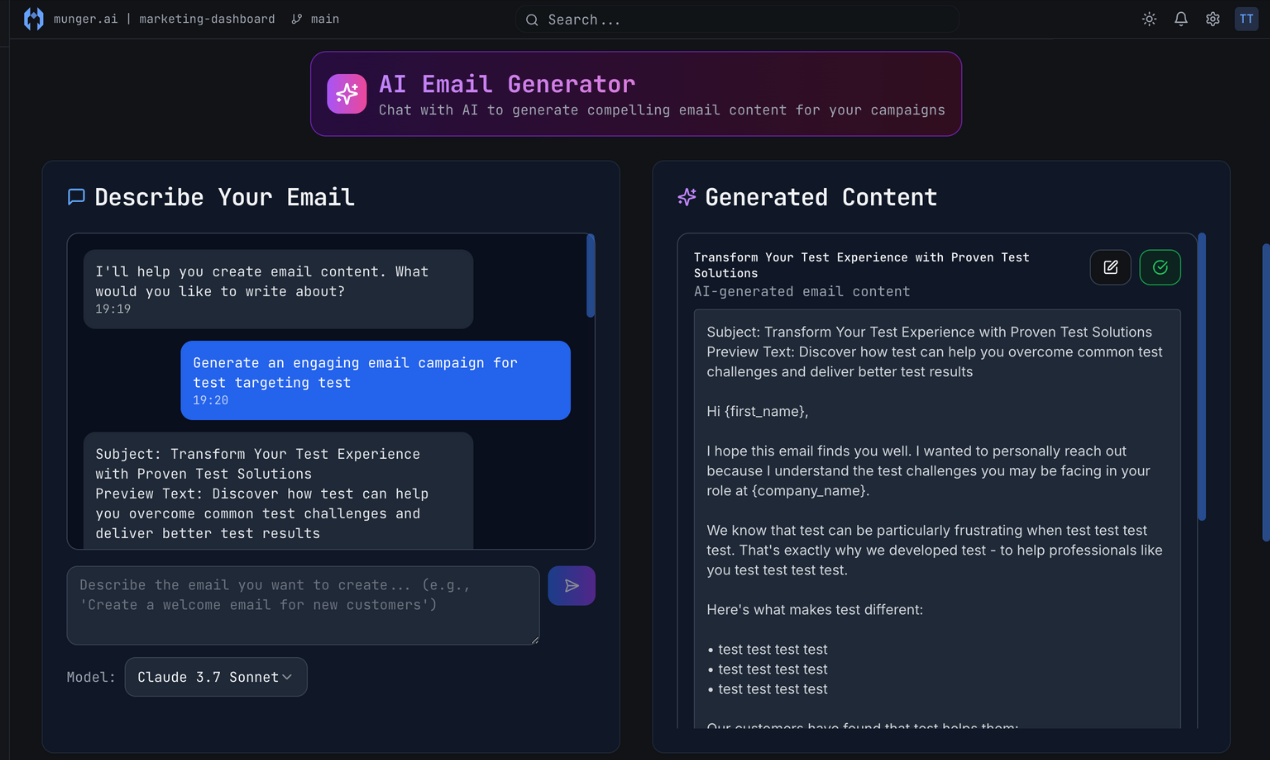Click the blue user prompt message bubble
Screen dimensions: 1270x760
(x=375, y=380)
